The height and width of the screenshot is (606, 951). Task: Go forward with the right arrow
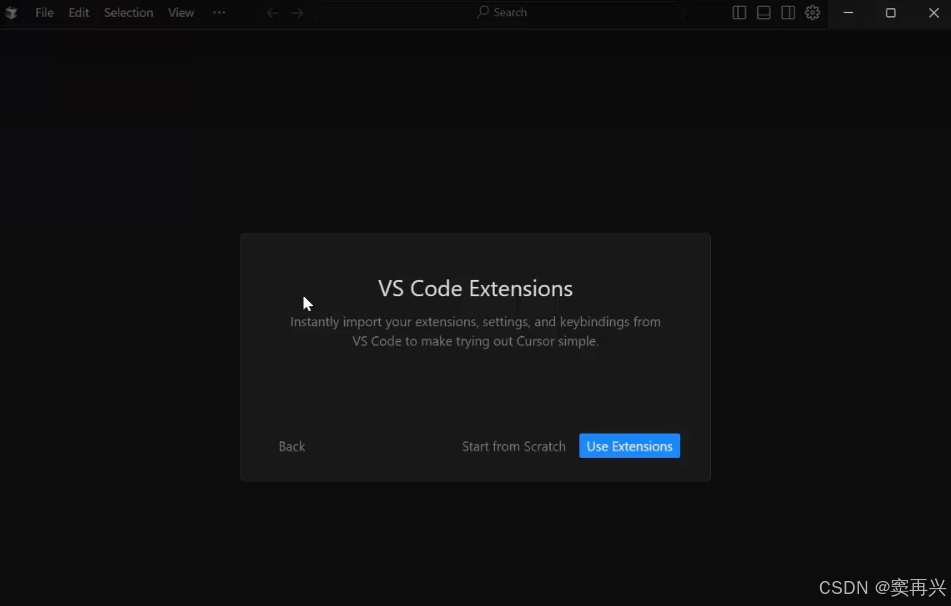point(297,13)
